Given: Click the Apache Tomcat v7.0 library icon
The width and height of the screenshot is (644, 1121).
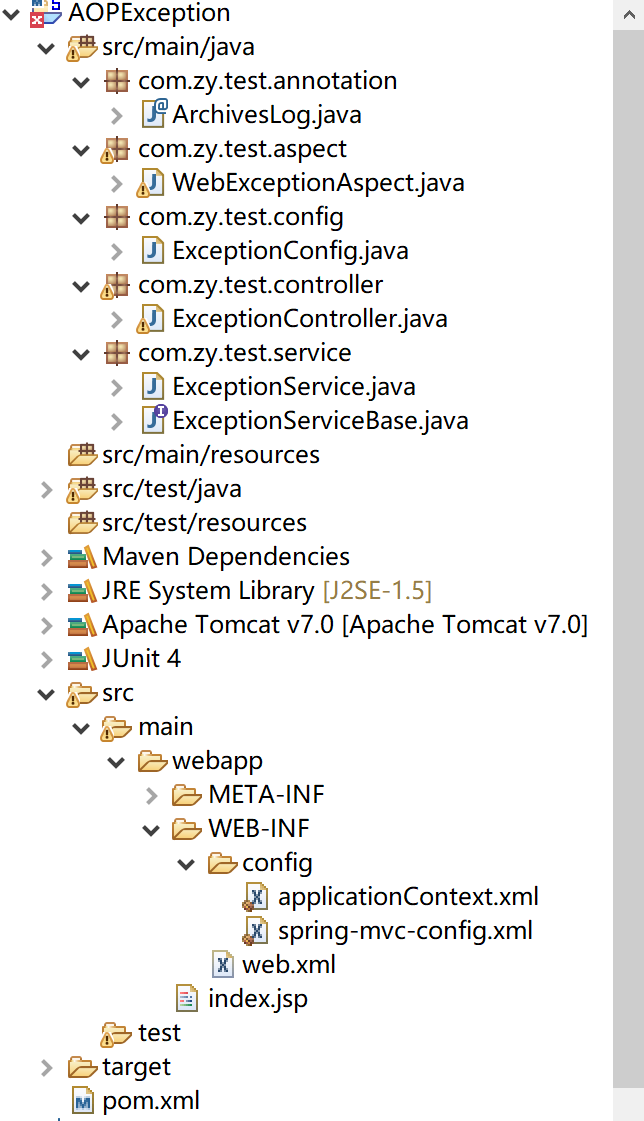Looking at the screenshot, I should [82, 624].
